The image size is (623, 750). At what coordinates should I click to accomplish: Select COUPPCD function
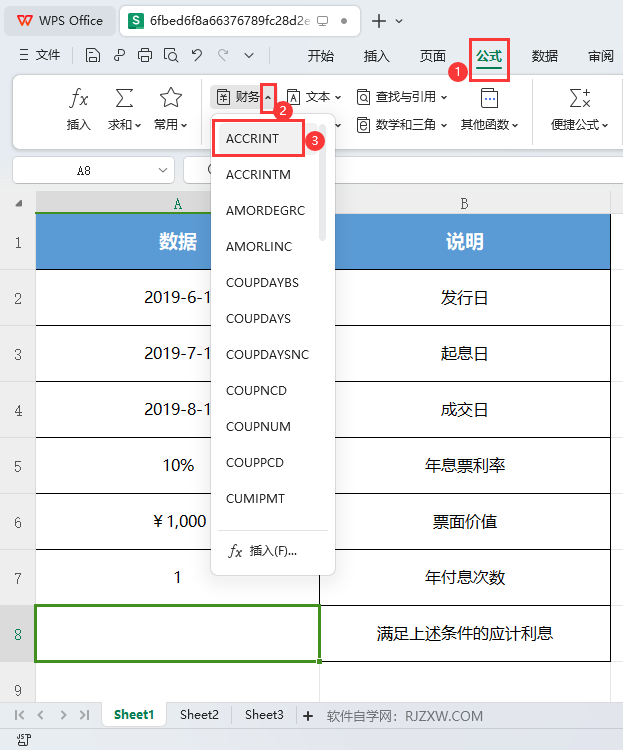(255, 463)
